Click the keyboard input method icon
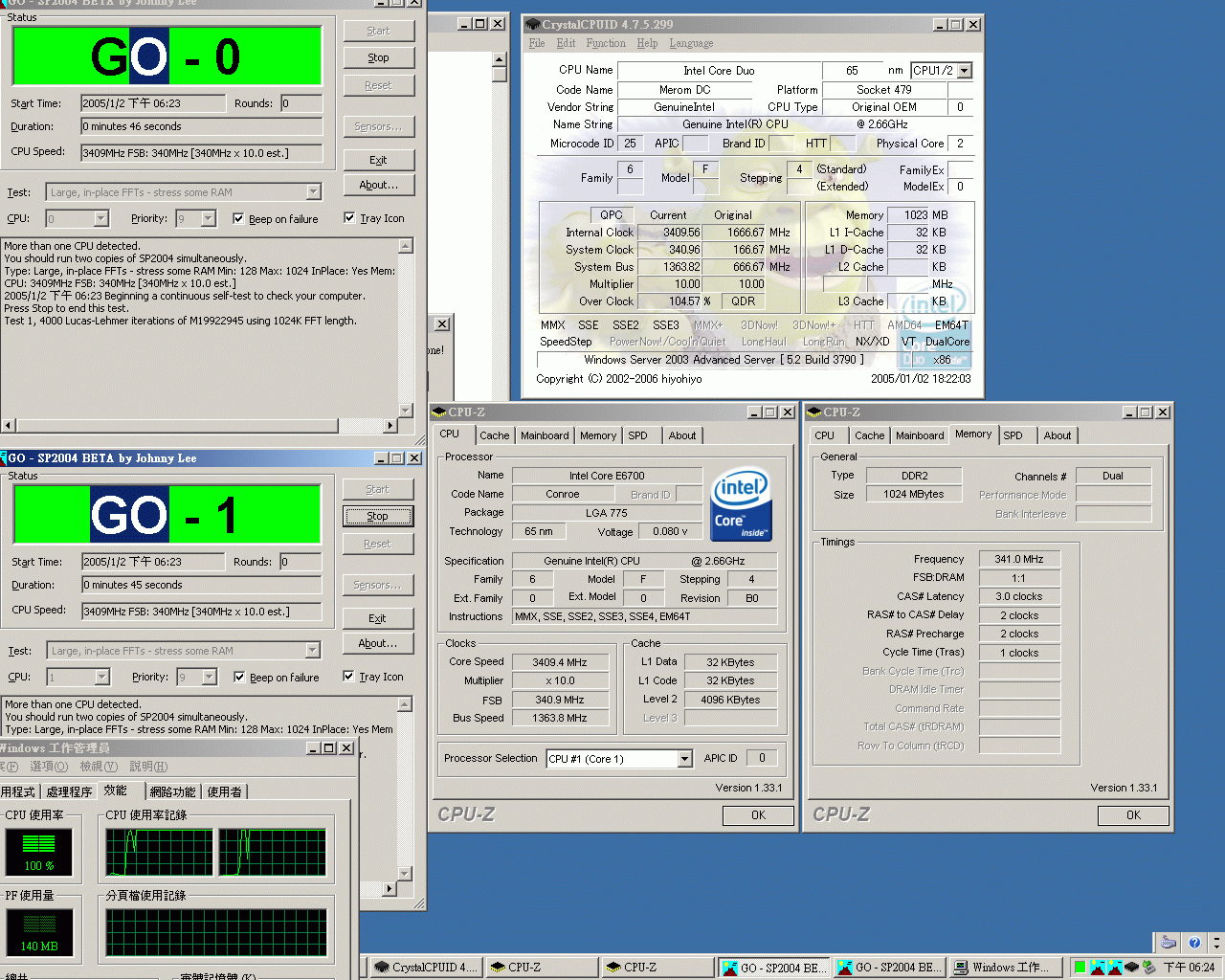This screenshot has height=980, width=1225. coord(1169,943)
